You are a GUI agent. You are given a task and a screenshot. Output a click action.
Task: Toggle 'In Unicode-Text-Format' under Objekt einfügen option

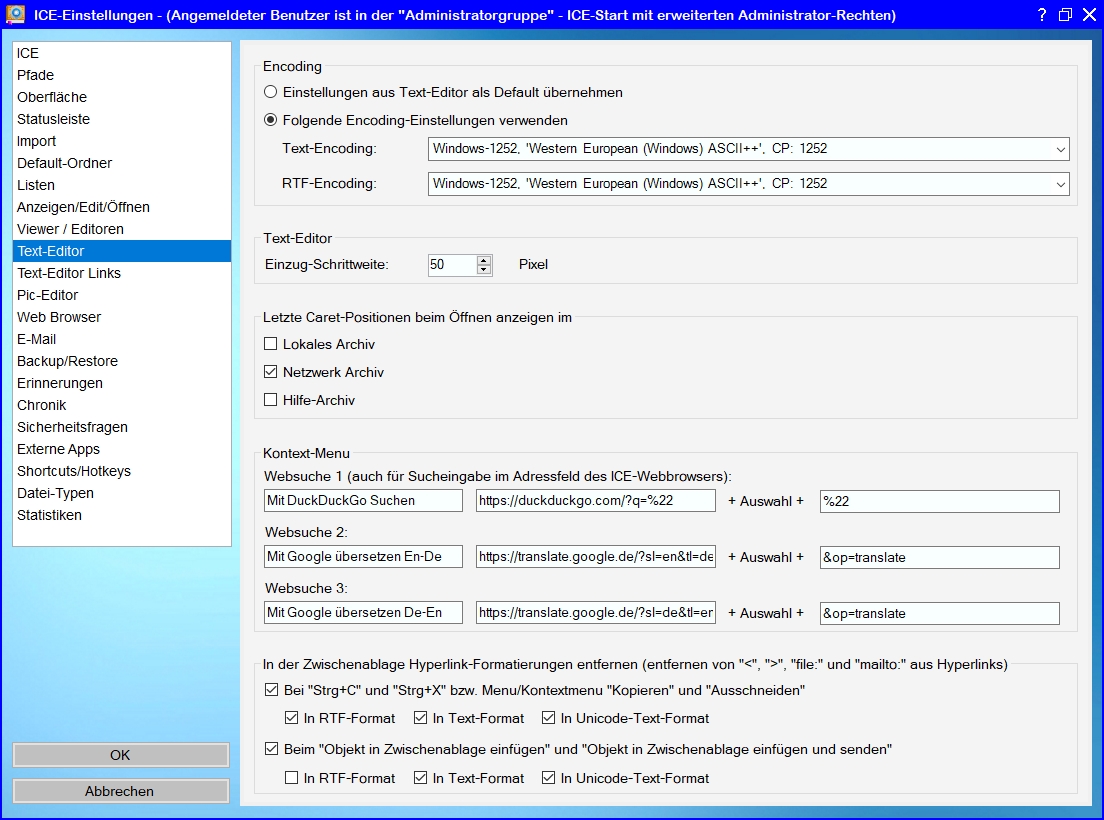click(548, 778)
